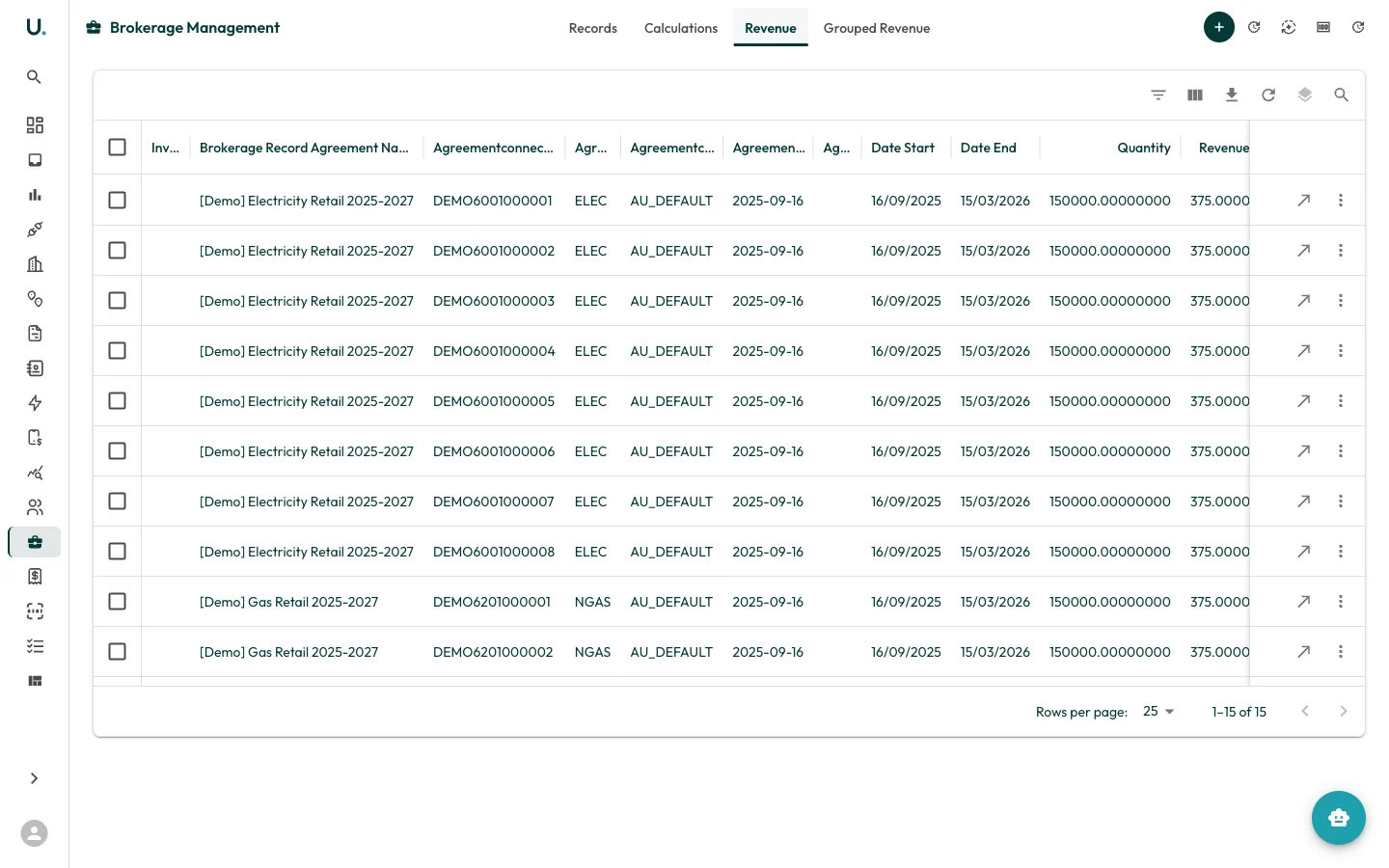Open the three-dot menu for DEMO6001000008
This screenshot has height=868, width=1389.
click(1341, 552)
